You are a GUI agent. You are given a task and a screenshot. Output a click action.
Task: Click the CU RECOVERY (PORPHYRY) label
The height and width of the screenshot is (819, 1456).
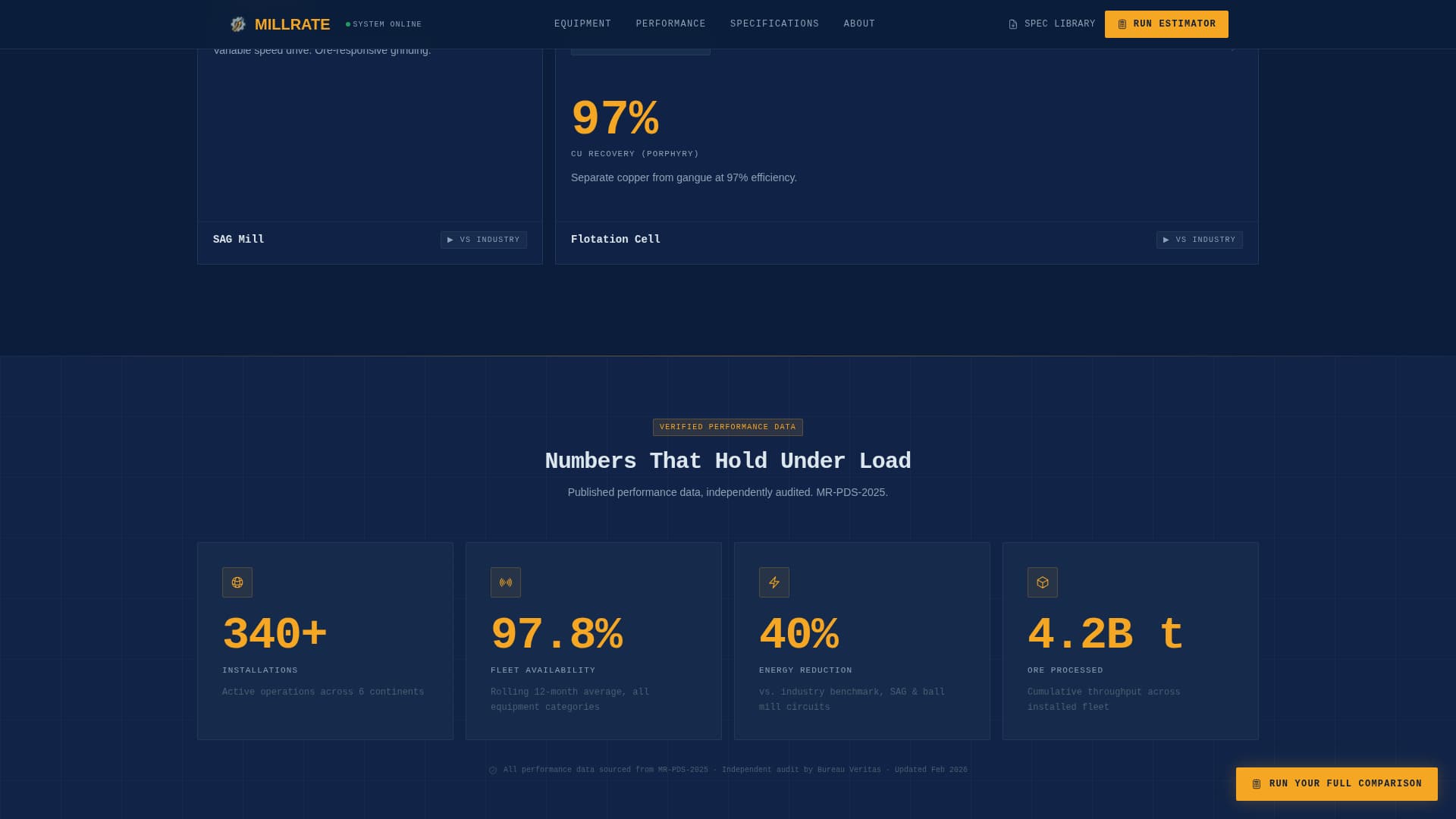click(x=635, y=154)
